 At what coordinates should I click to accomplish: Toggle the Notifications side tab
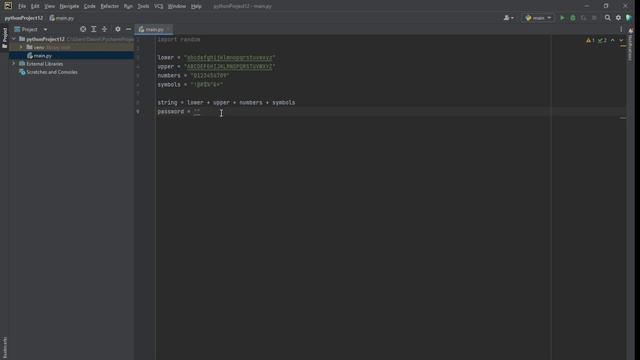(631, 44)
